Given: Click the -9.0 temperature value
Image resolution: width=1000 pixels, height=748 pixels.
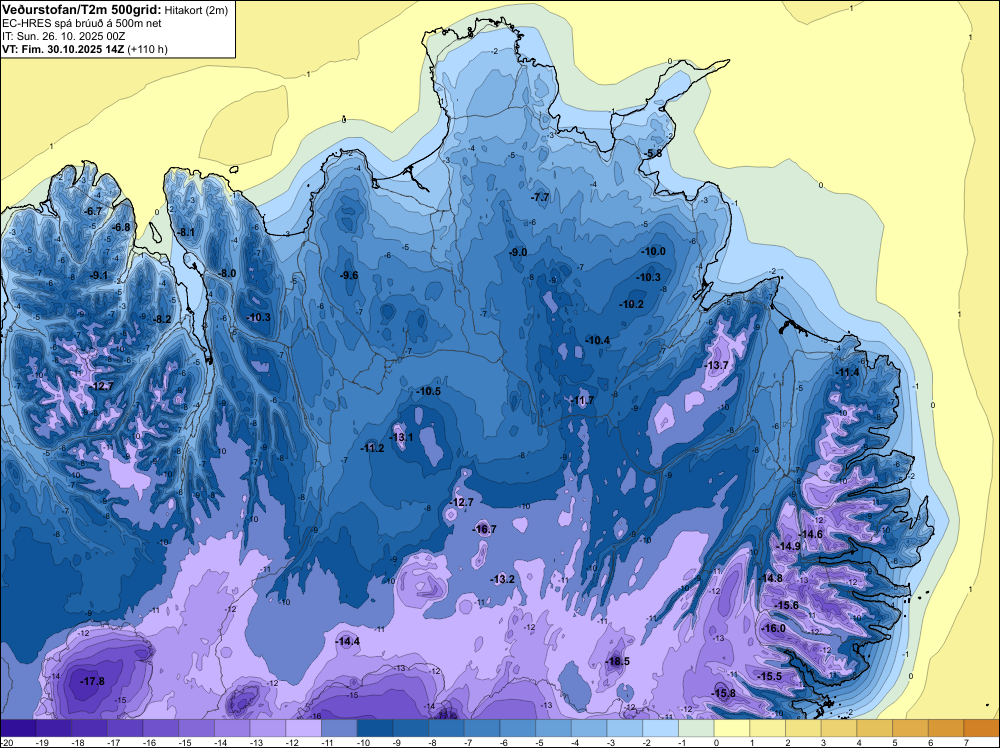Looking at the screenshot, I should coord(518,253).
